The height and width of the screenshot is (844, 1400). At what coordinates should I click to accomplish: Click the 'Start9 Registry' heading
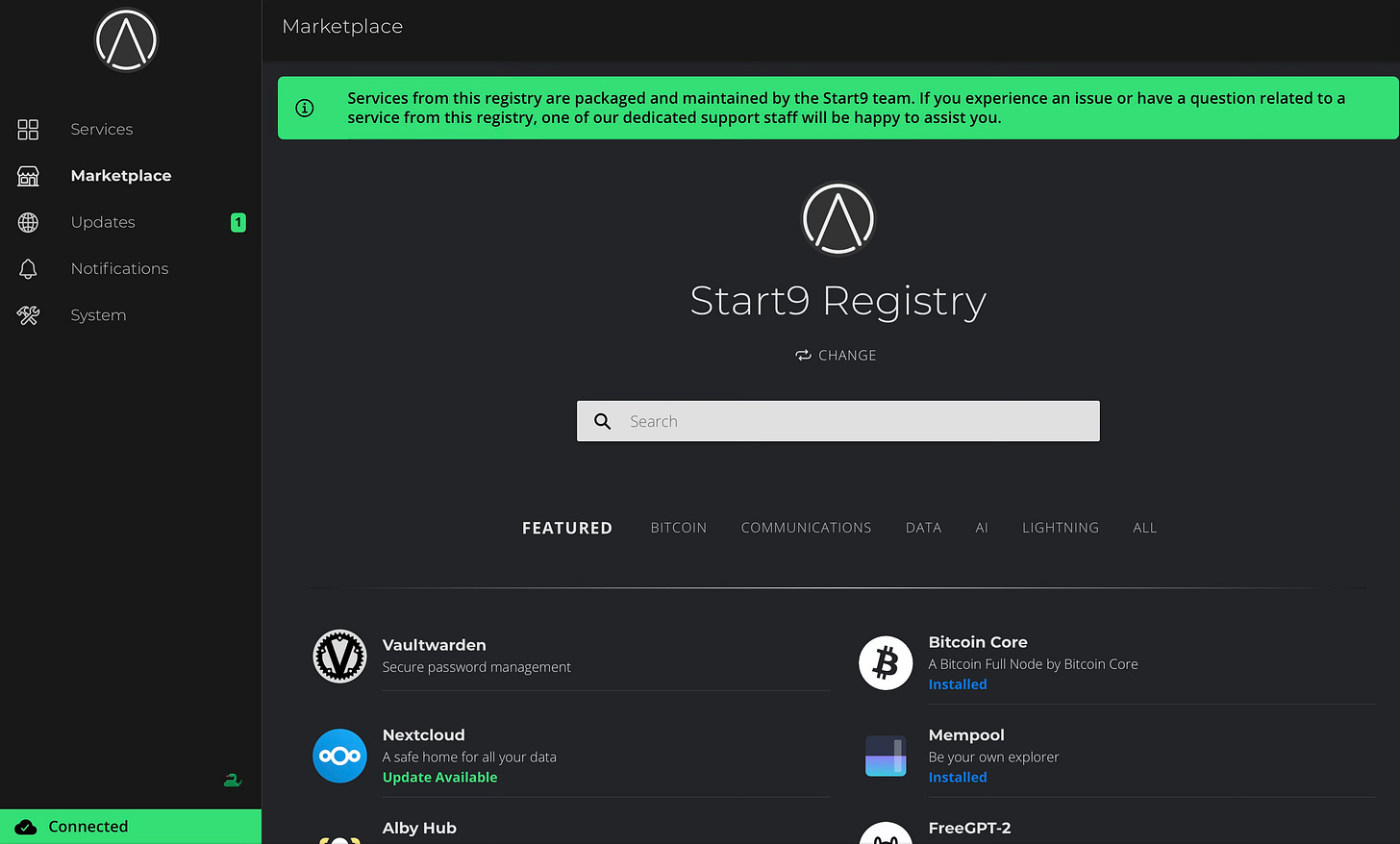pos(838,301)
